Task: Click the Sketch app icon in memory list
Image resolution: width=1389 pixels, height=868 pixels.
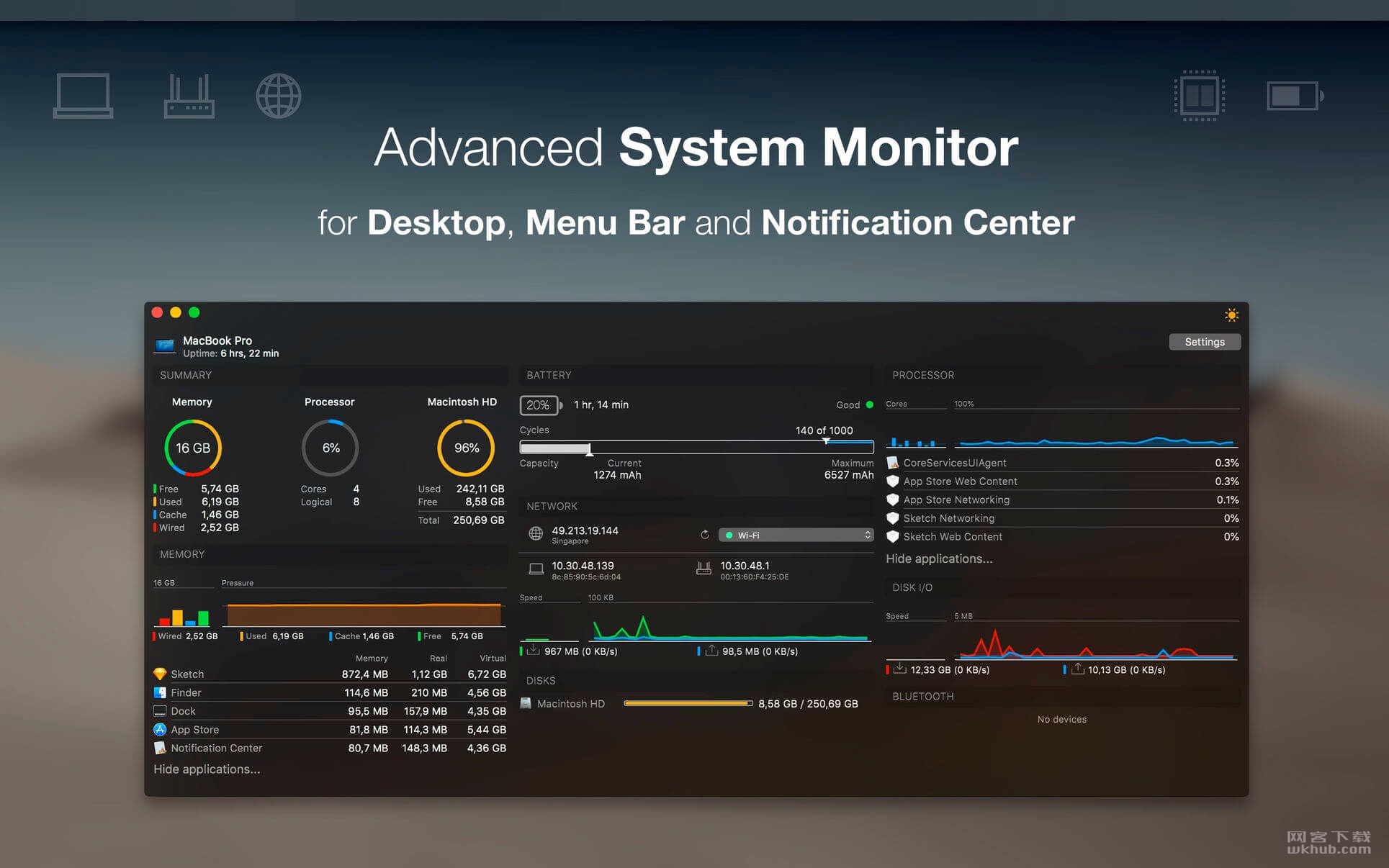Action: coord(160,674)
